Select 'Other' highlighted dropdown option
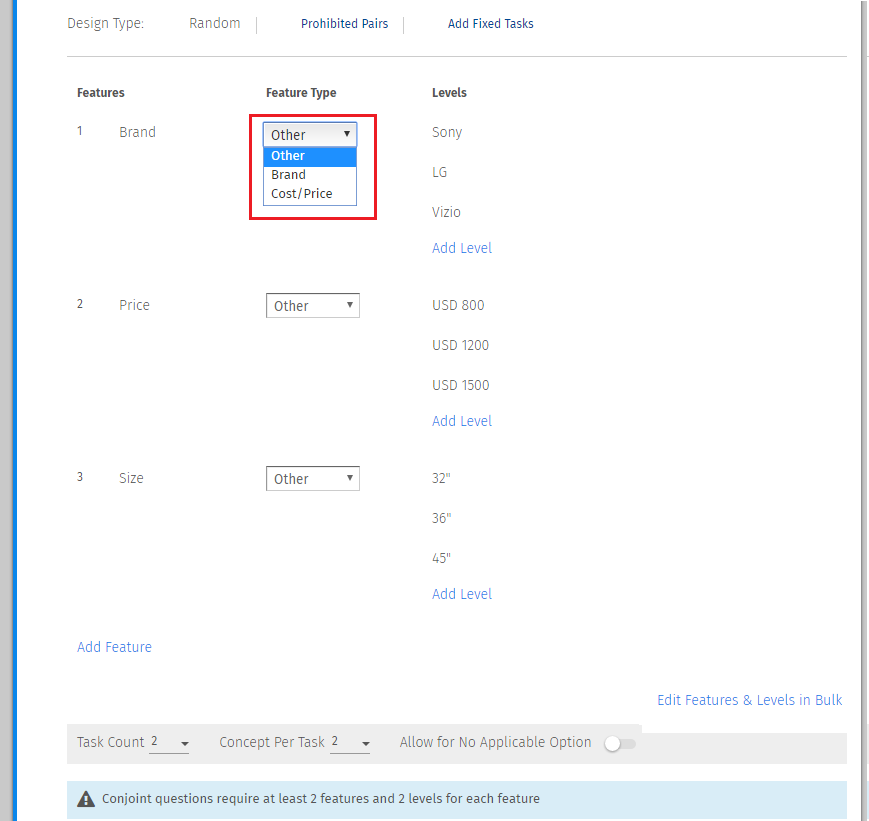 pyautogui.click(x=288, y=156)
